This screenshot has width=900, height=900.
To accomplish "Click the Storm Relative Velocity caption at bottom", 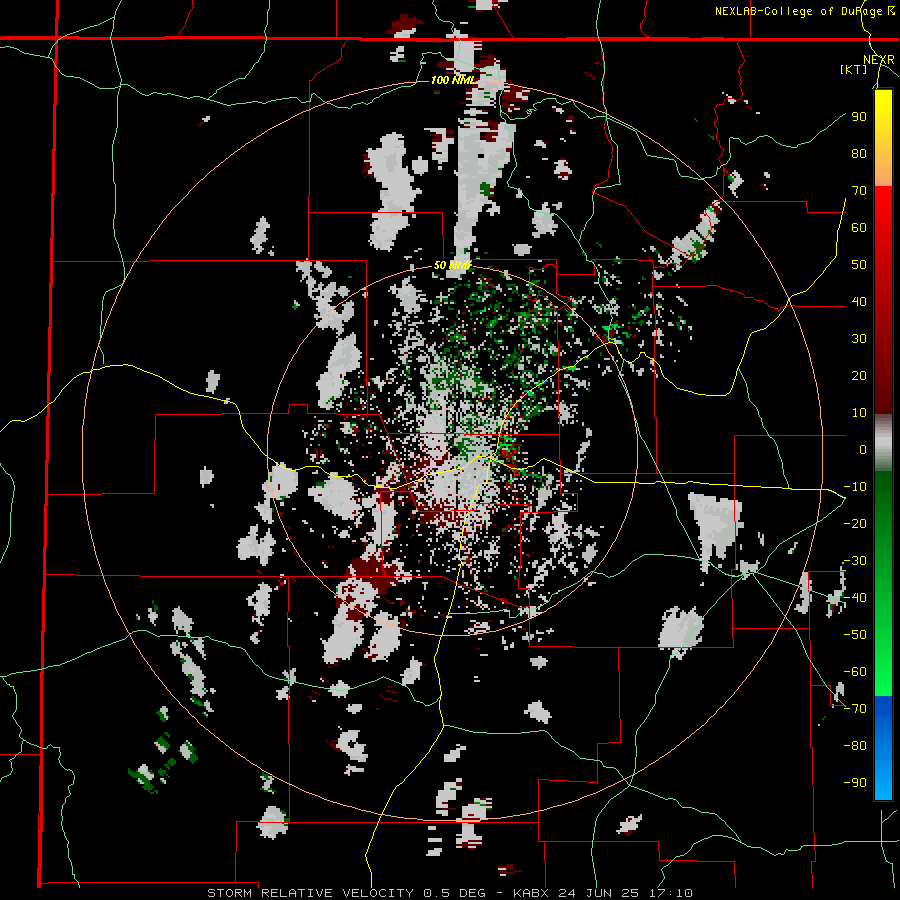I will [x=449, y=893].
